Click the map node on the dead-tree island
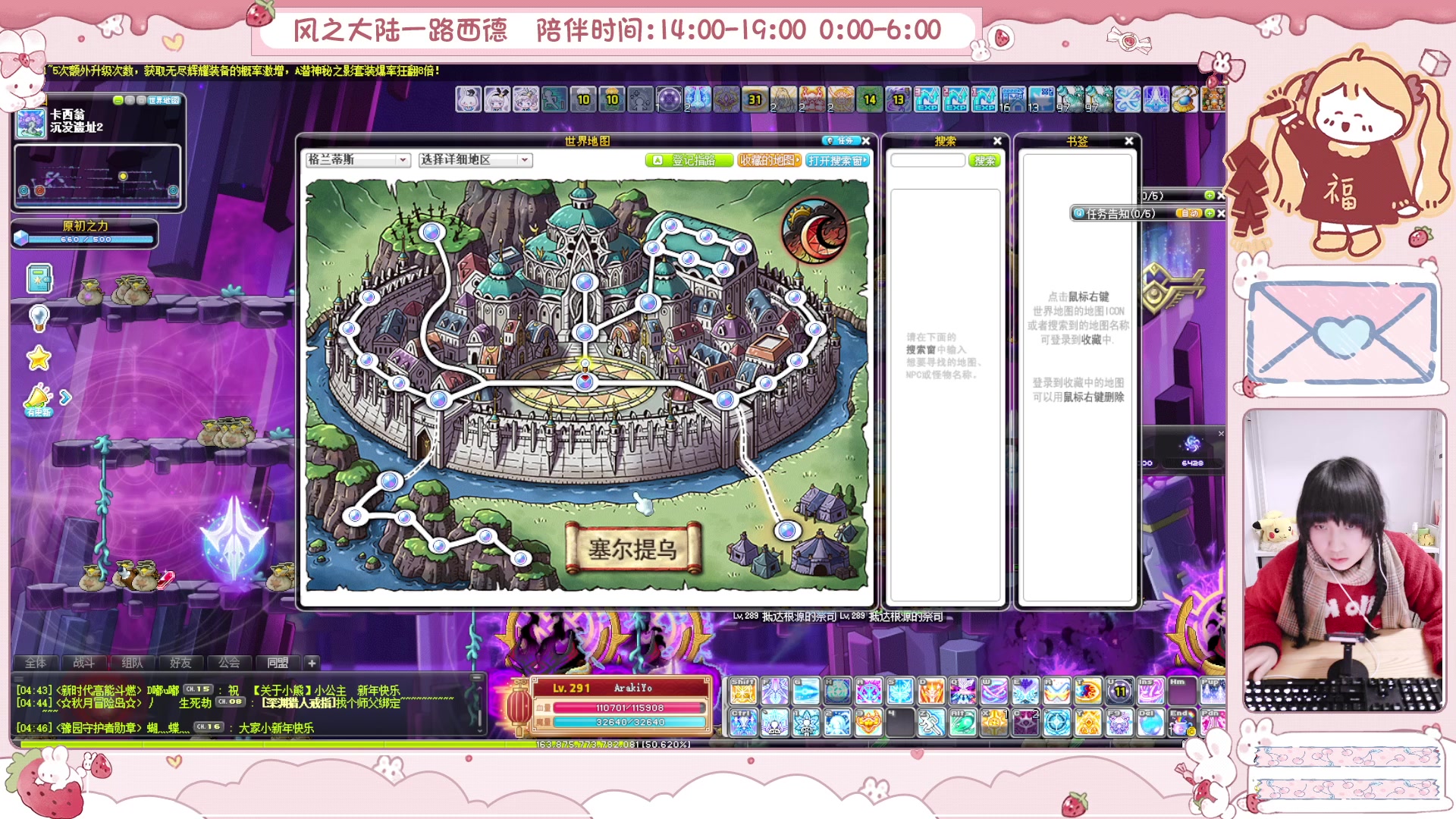1456x819 pixels. point(431,232)
